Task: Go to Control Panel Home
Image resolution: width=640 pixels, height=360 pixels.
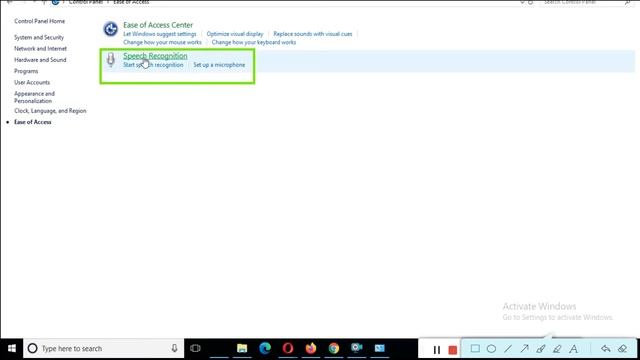Action: point(40,21)
